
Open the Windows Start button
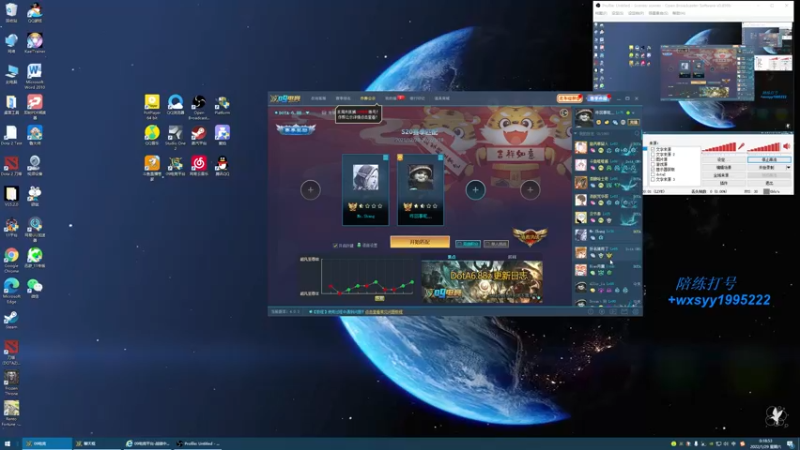pos(8,444)
